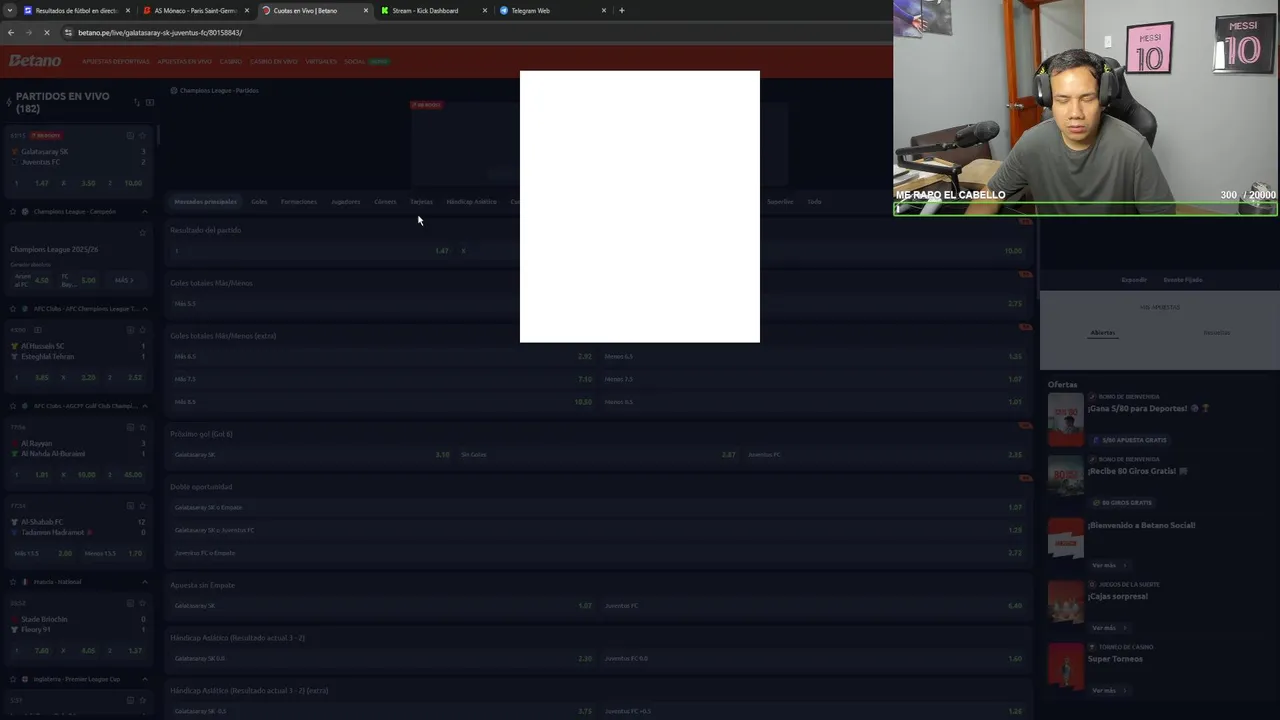Select the Todo market tab
Viewport: 1280px width, 720px height.
pyautogui.click(x=814, y=202)
